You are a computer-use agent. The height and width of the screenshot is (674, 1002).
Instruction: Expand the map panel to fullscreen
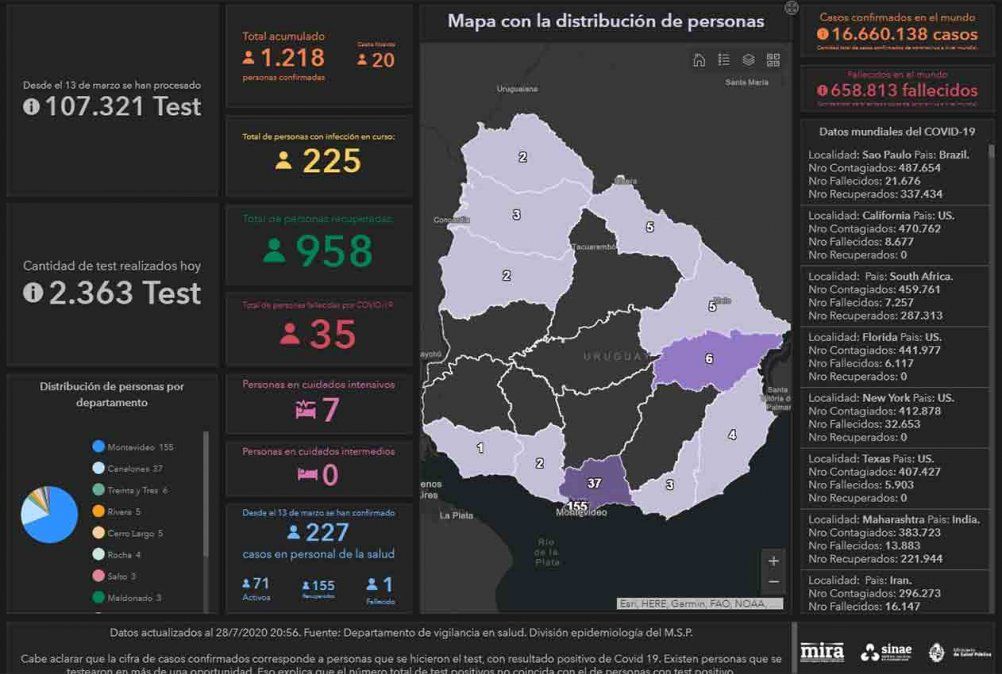tap(792, 8)
